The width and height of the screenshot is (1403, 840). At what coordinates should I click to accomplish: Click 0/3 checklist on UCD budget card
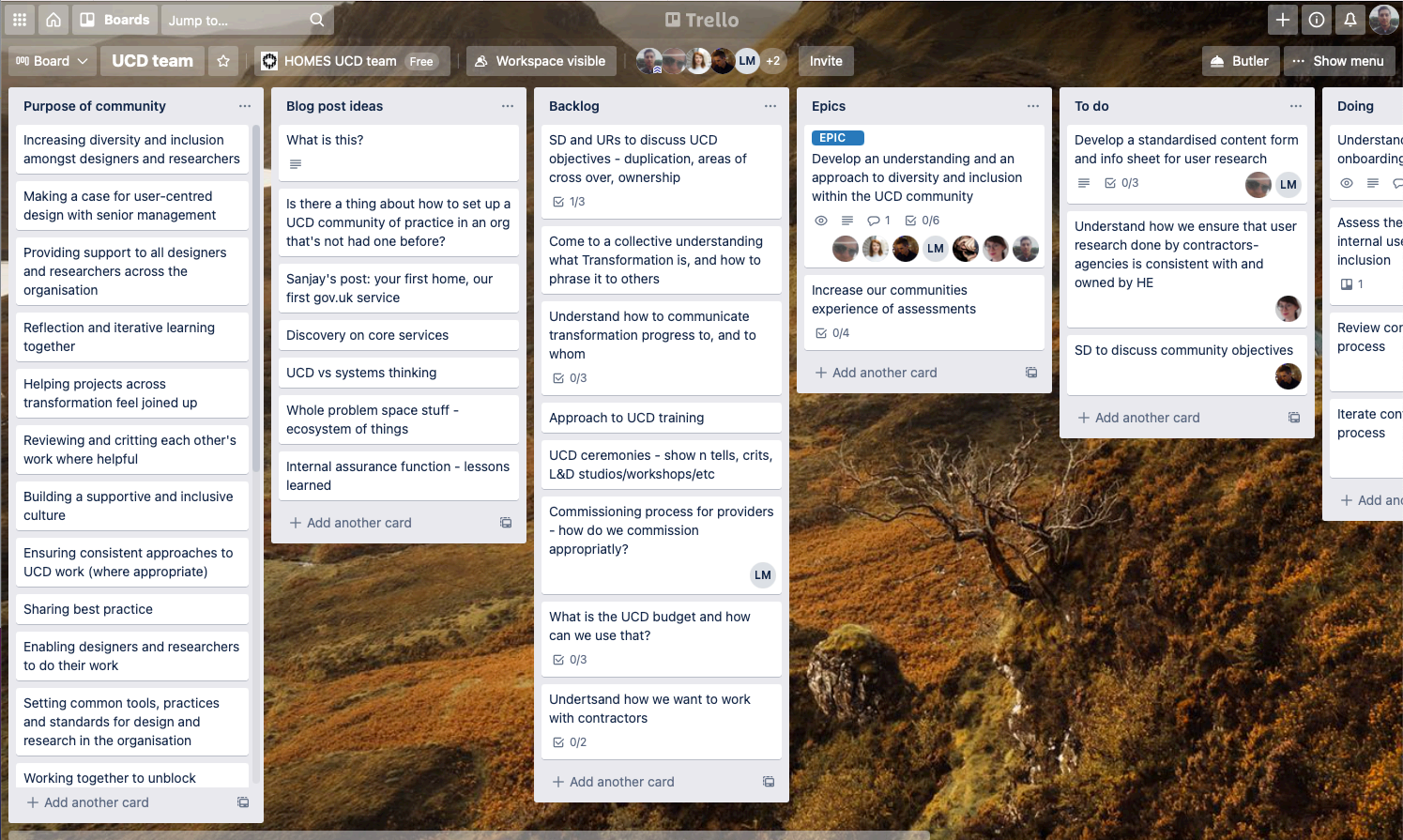click(570, 660)
